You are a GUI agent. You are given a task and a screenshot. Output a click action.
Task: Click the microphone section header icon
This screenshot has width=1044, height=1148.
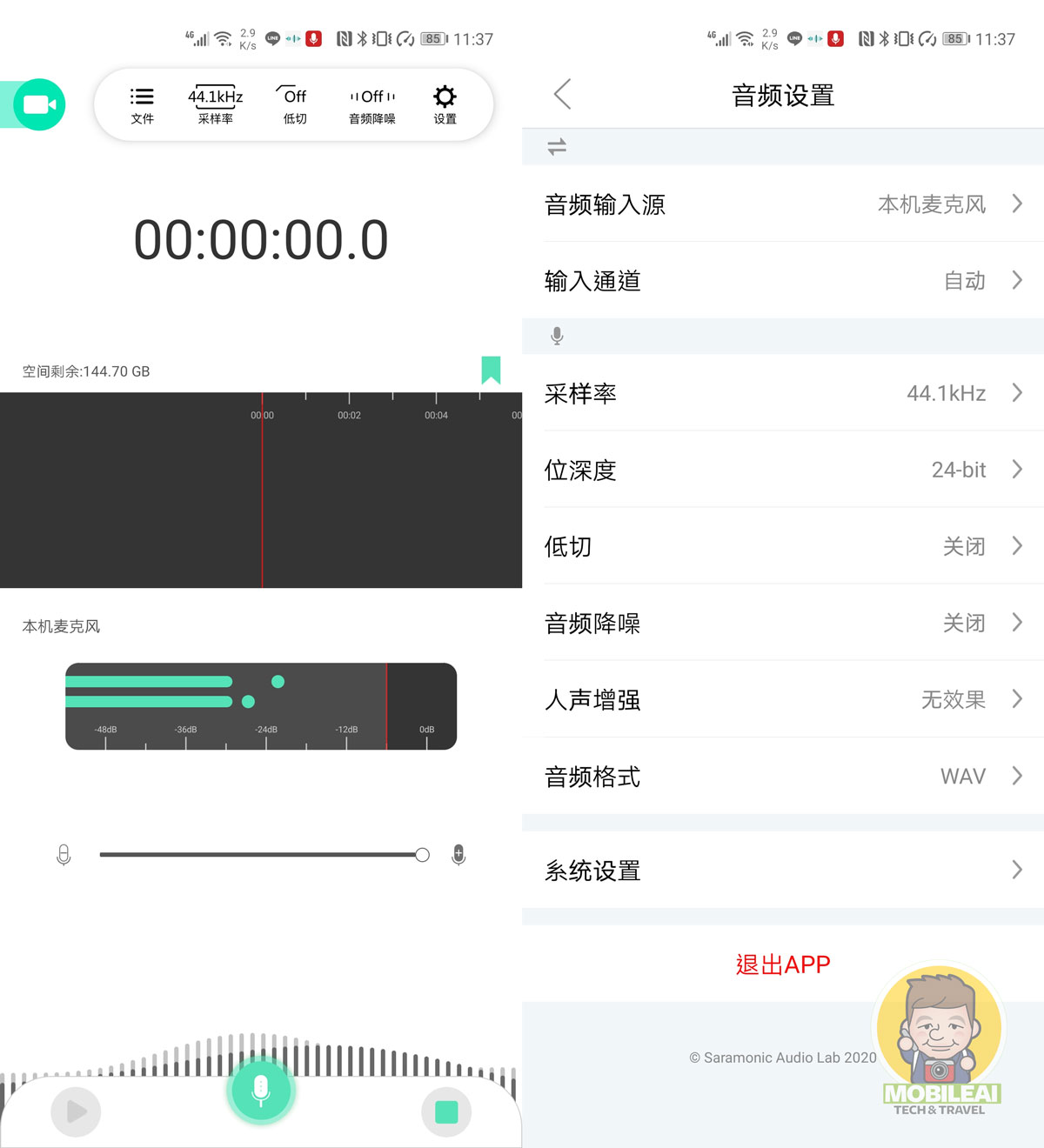point(557,336)
